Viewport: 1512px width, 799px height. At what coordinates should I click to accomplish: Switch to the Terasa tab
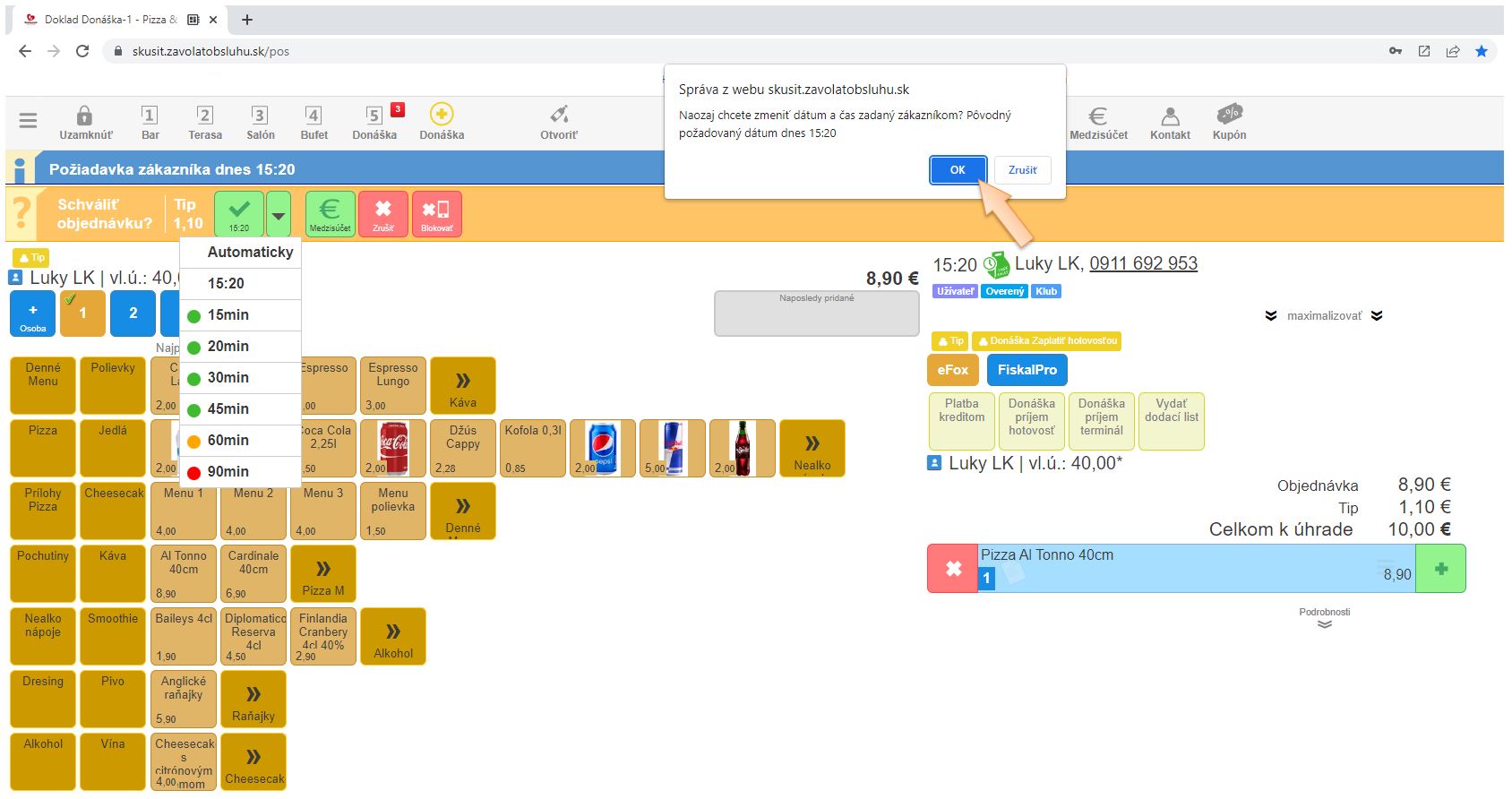coord(205,122)
